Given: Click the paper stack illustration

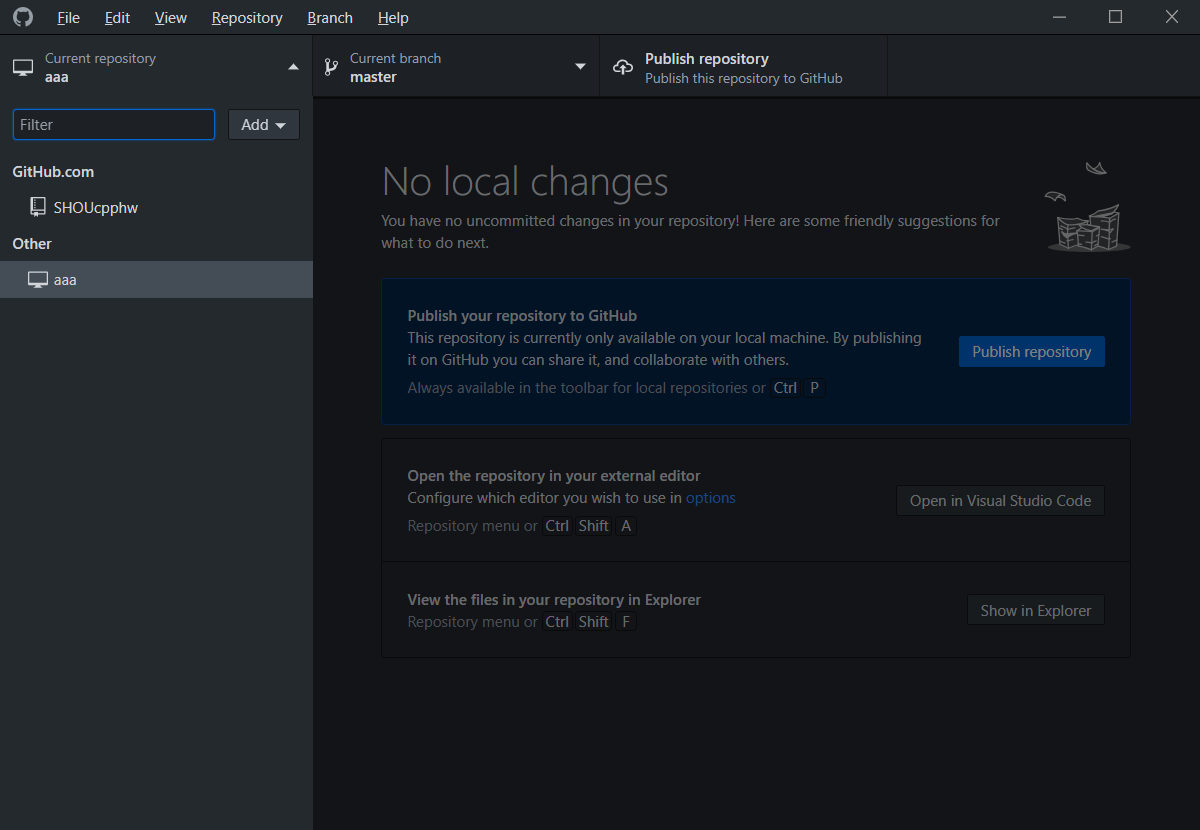Looking at the screenshot, I should pyautogui.click(x=1087, y=208).
